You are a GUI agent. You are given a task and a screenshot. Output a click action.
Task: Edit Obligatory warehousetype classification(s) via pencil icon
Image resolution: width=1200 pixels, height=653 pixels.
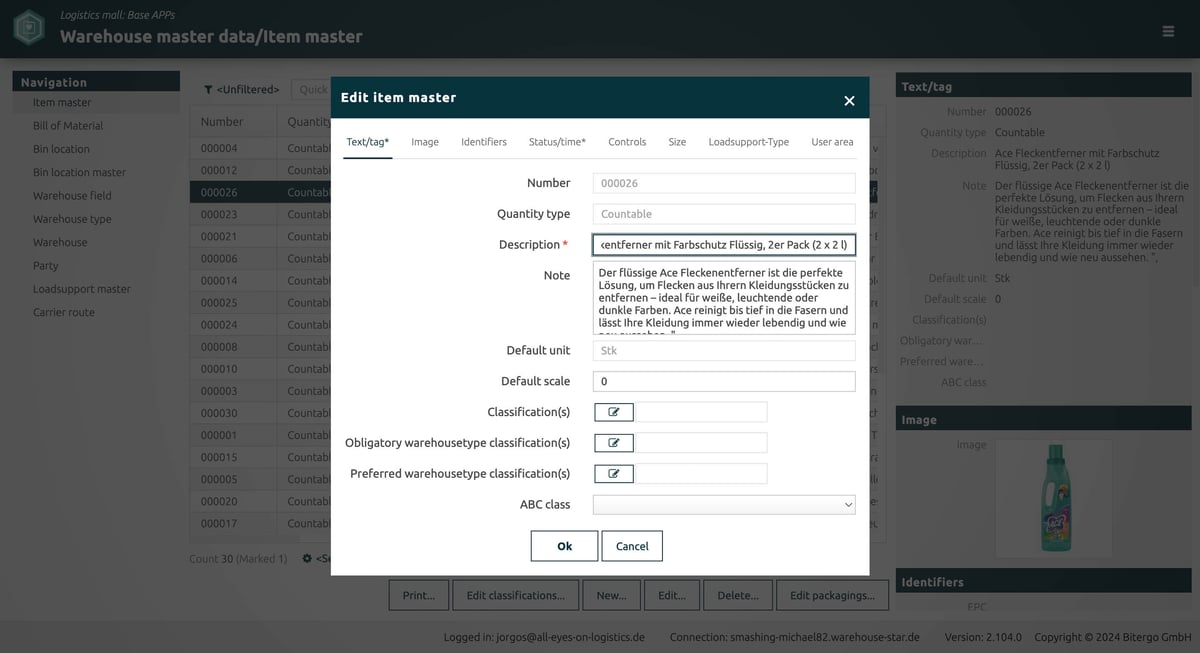(x=614, y=443)
